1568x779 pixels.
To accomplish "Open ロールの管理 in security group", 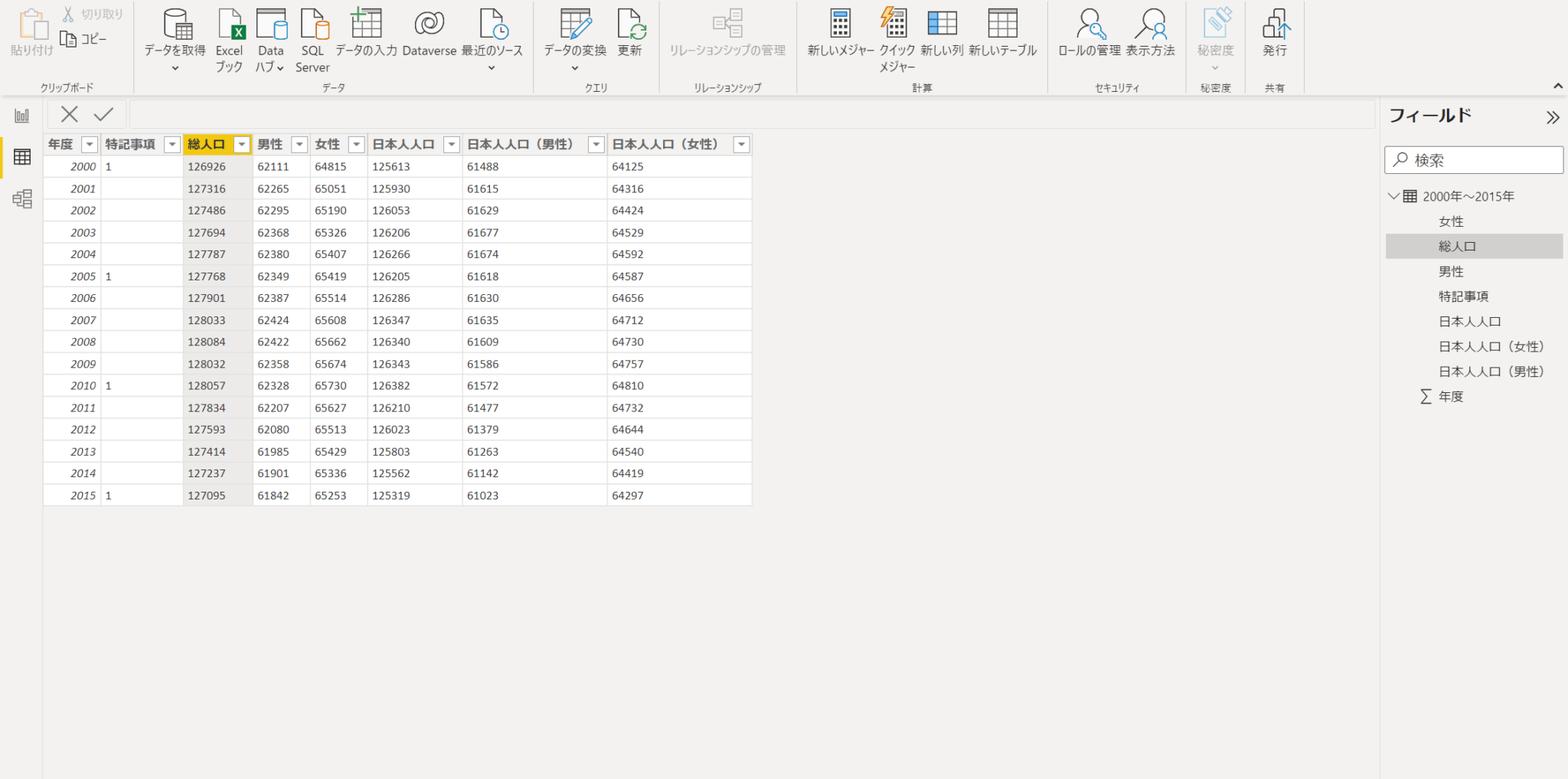I will pyautogui.click(x=1089, y=26).
